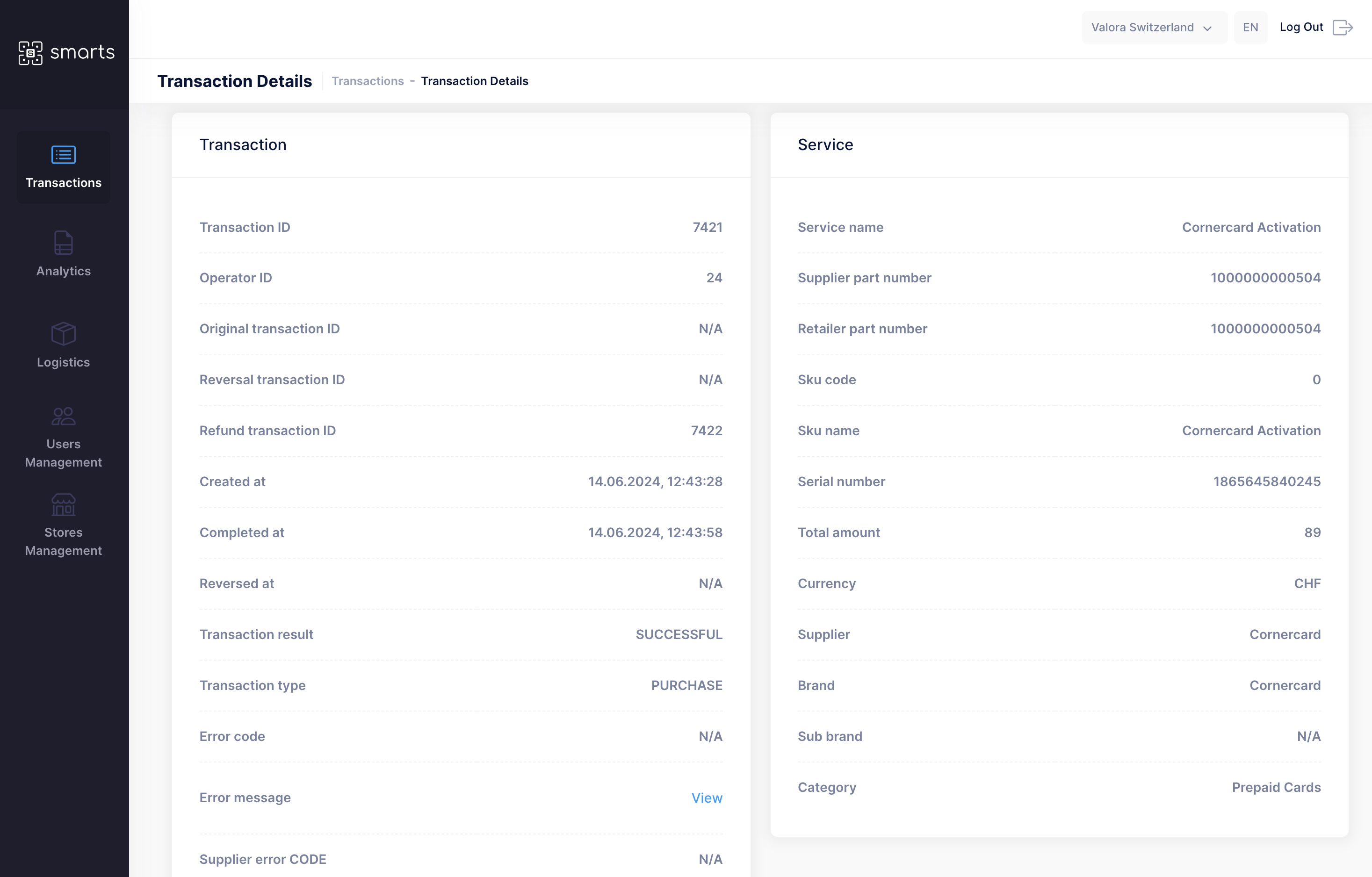Viewport: 1372px width, 877px height.
Task: Click the Total amount value 89
Action: point(1313,532)
